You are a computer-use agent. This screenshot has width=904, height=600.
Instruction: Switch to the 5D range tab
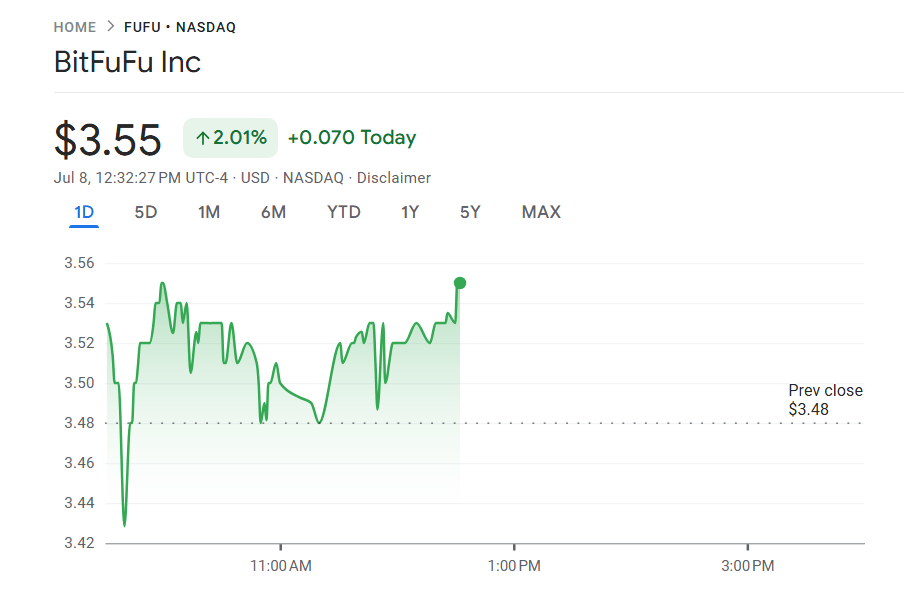pyautogui.click(x=146, y=212)
